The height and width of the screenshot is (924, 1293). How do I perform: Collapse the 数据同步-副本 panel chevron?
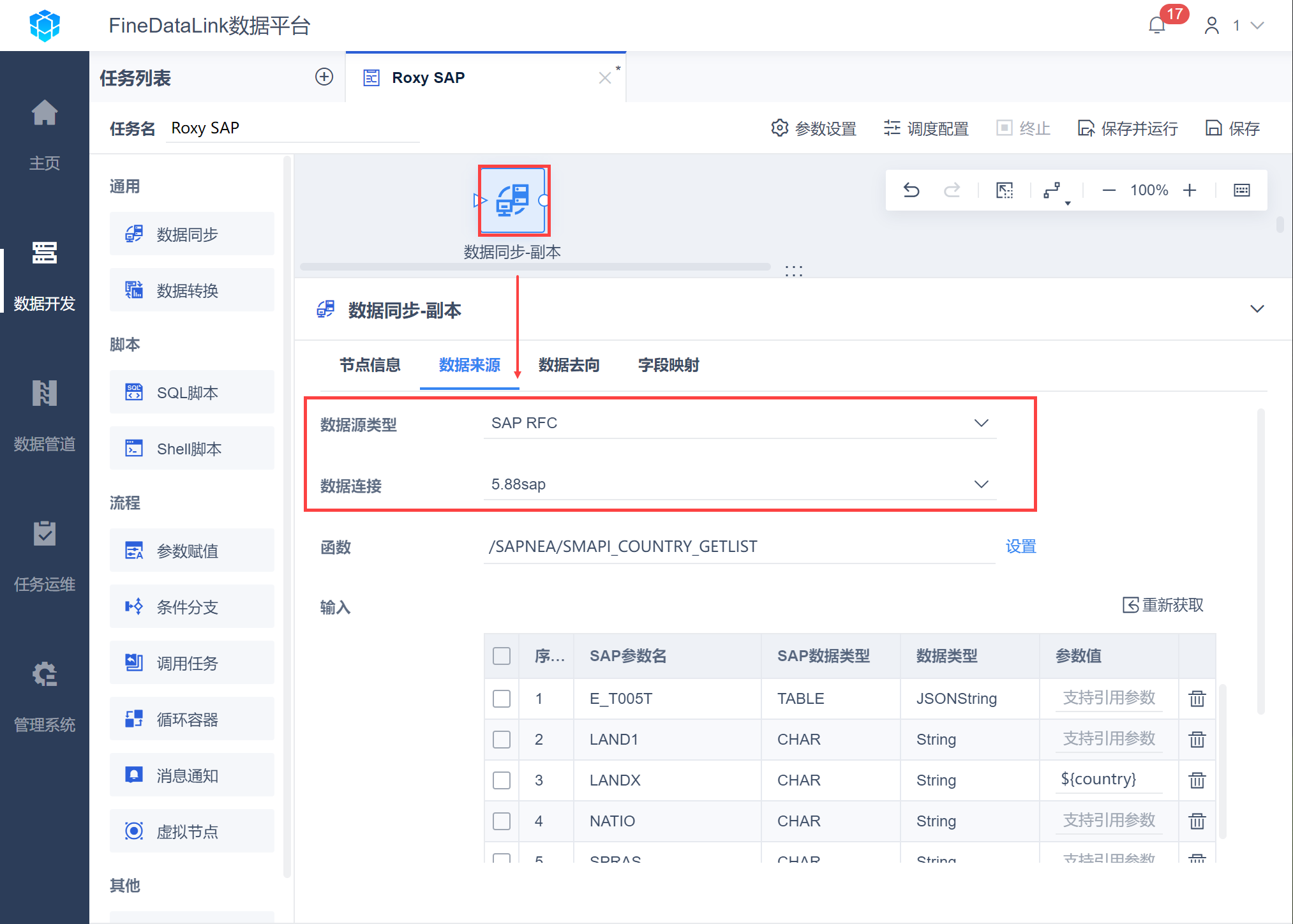point(1257,309)
